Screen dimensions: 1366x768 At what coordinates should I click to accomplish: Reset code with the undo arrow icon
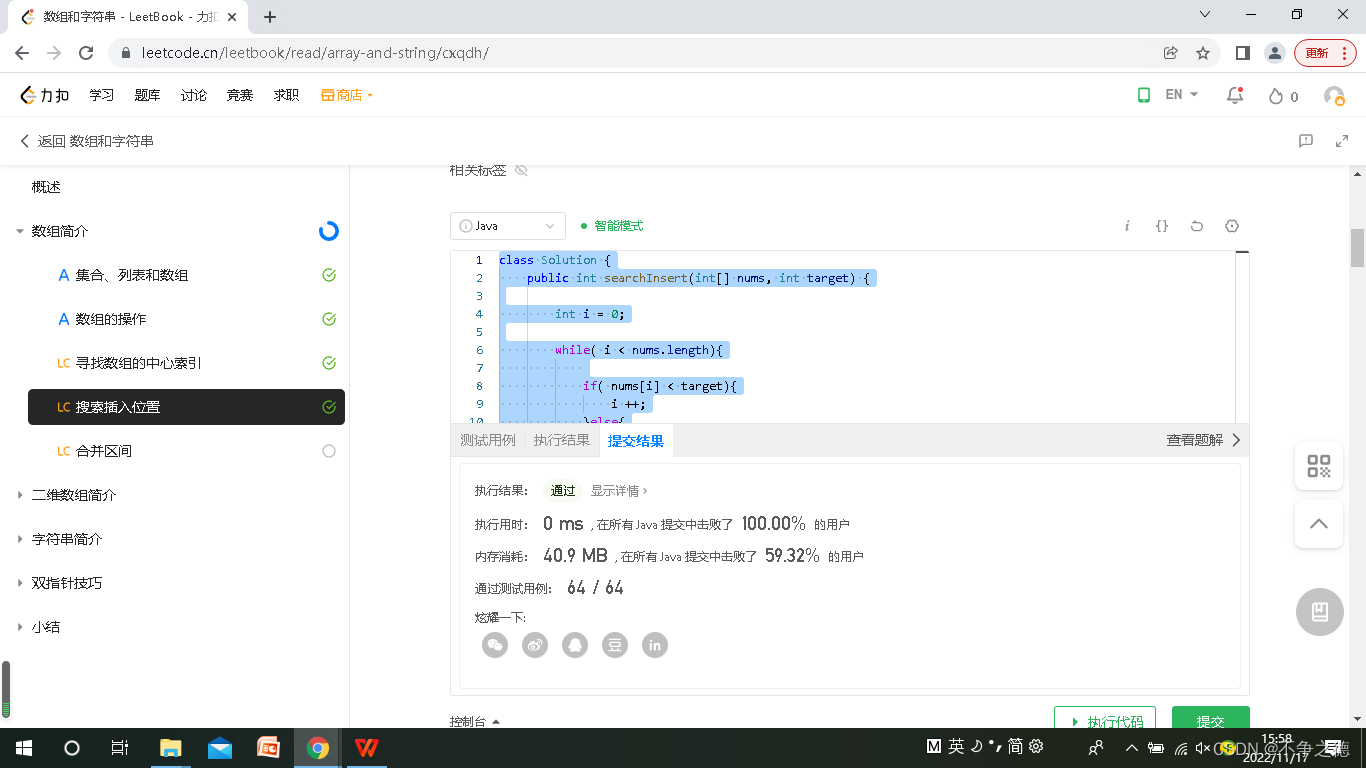click(1197, 226)
